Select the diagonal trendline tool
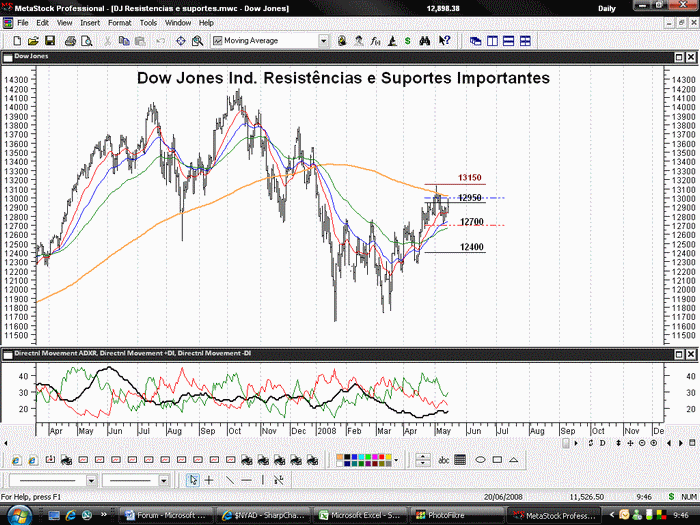Viewport: 700px width, 525px height. (x=229, y=480)
